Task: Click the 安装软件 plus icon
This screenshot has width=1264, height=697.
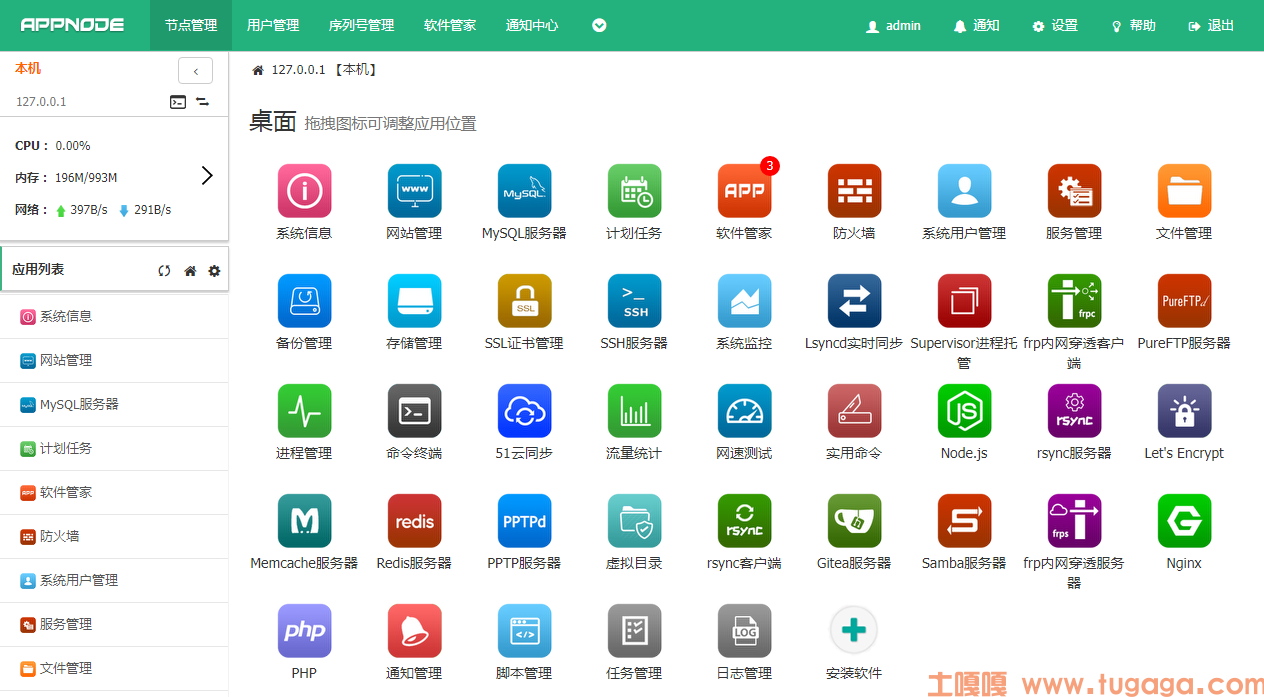Action: coord(854,631)
